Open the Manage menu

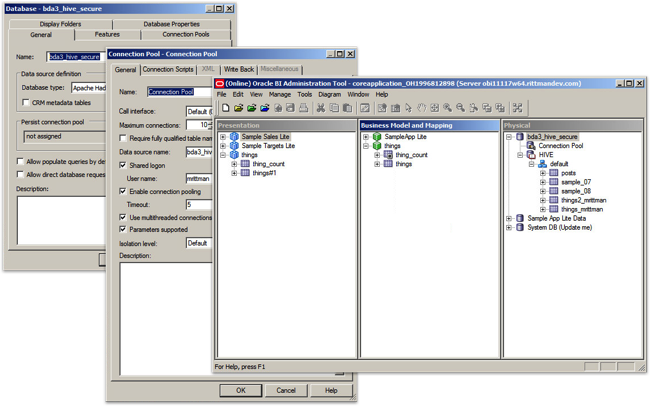(280, 95)
